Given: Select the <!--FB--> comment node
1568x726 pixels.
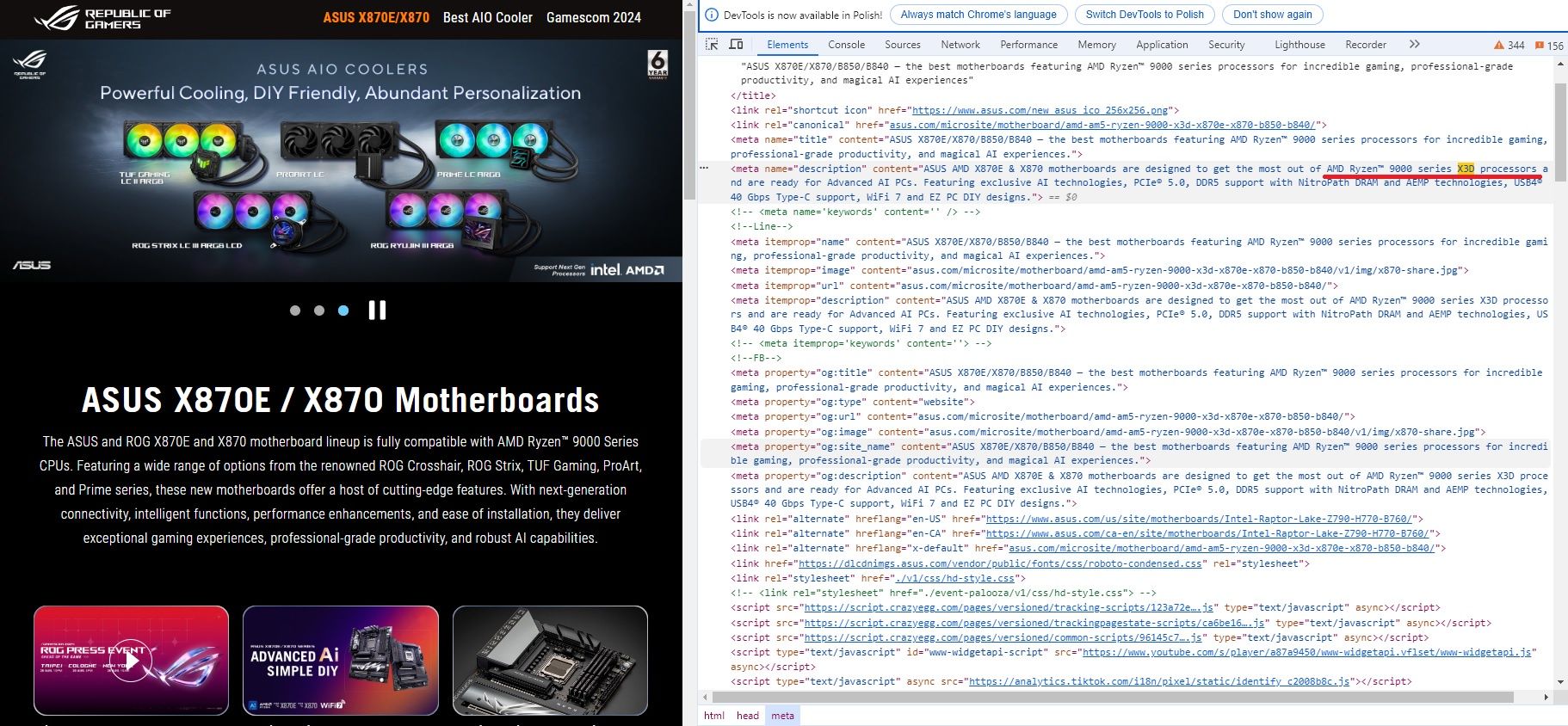Looking at the screenshot, I should [x=756, y=358].
